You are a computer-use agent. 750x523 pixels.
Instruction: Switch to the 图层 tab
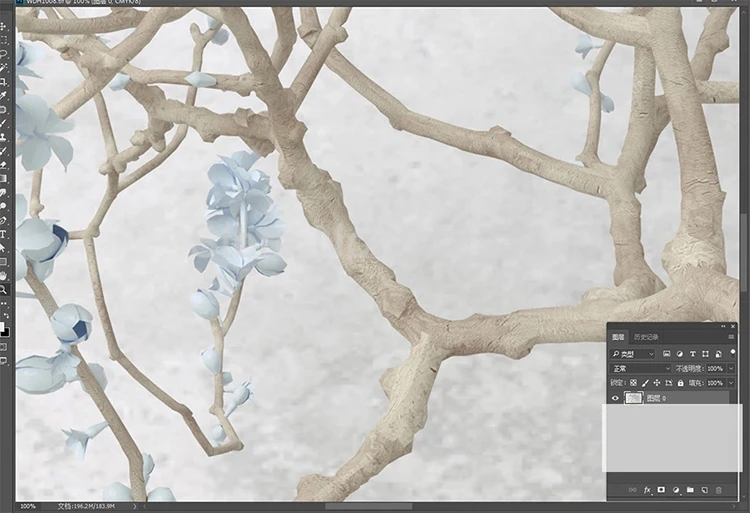click(618, 337)
